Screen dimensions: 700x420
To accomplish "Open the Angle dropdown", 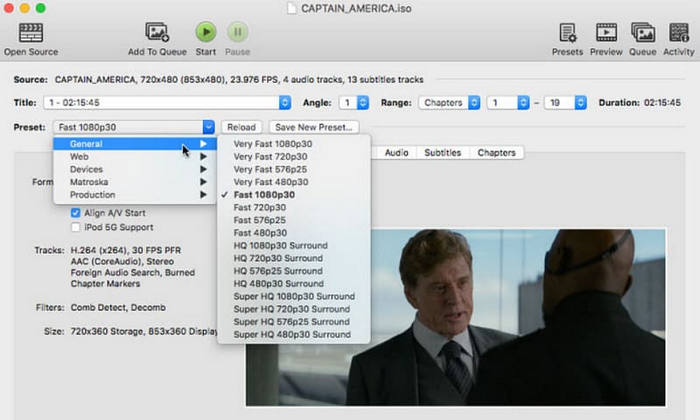I will click(354, 103).
